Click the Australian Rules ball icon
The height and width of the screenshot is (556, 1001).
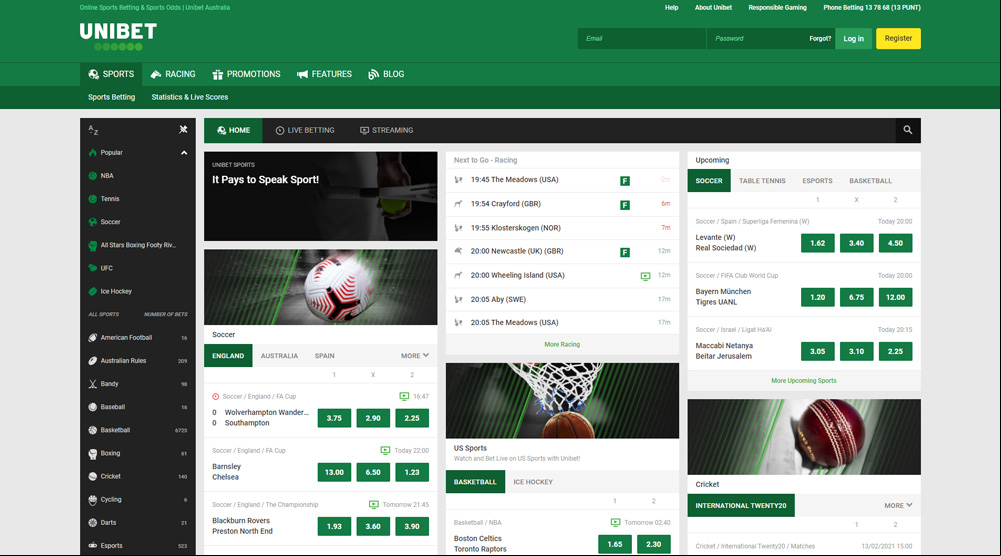(93, 361)
